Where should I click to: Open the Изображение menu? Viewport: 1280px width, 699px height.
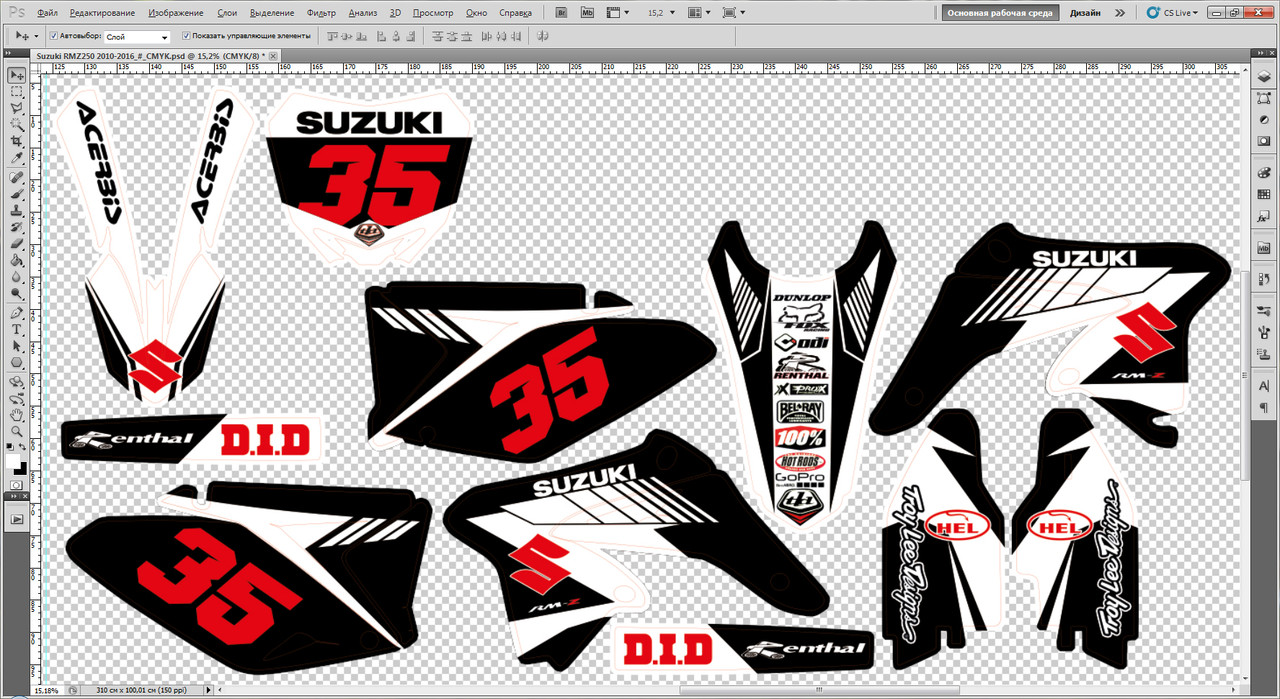pos(175,13)
